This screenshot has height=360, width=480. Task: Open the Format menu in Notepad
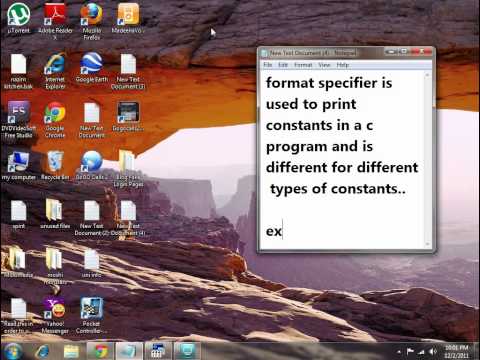(x=303, y=65)
